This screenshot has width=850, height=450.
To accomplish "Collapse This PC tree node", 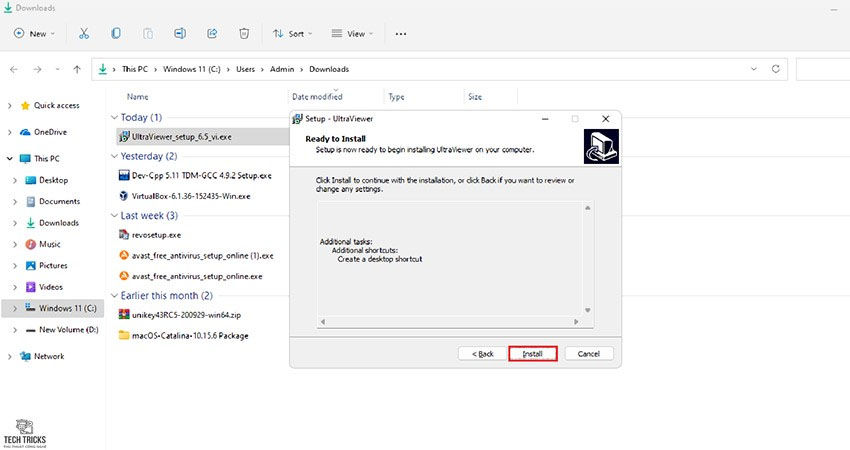I will point(10,159).
